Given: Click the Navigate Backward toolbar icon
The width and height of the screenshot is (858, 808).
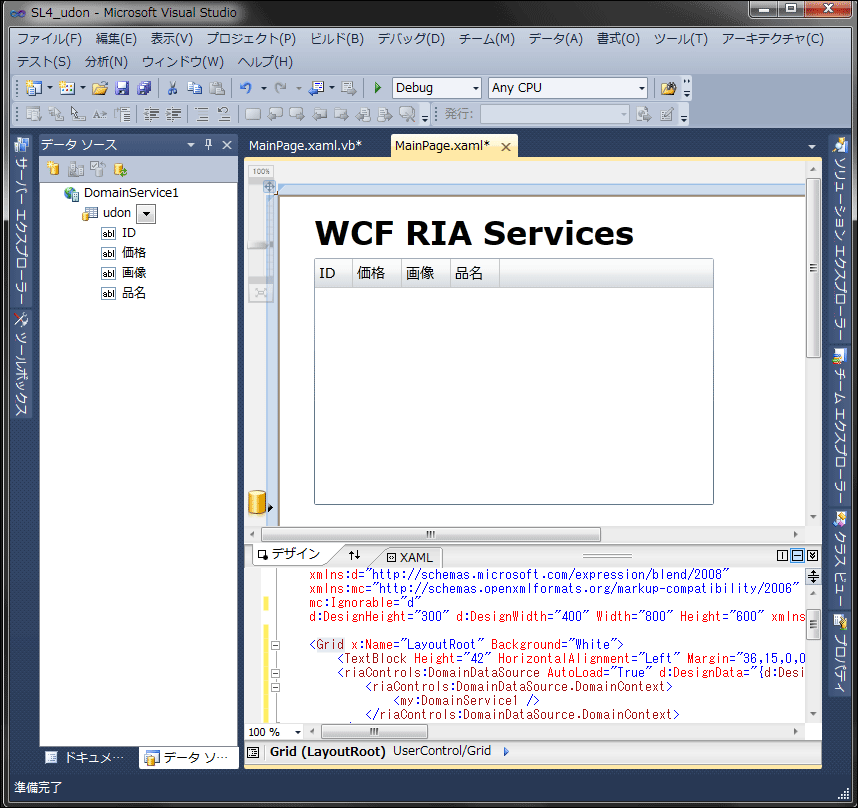Looking at the screenshot, I should click(316, 88).
